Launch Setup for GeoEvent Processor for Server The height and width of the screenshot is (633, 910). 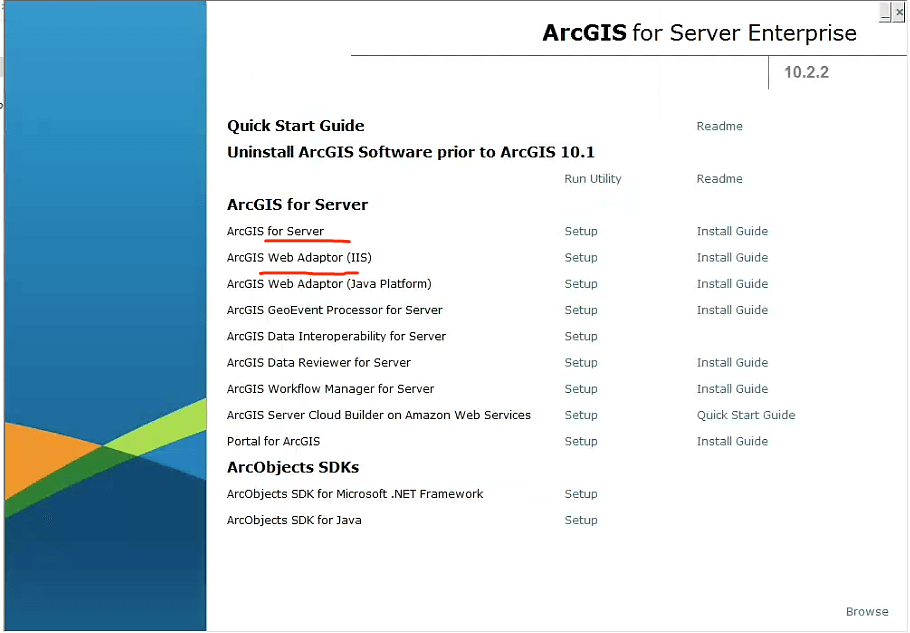tap(580, 310)
